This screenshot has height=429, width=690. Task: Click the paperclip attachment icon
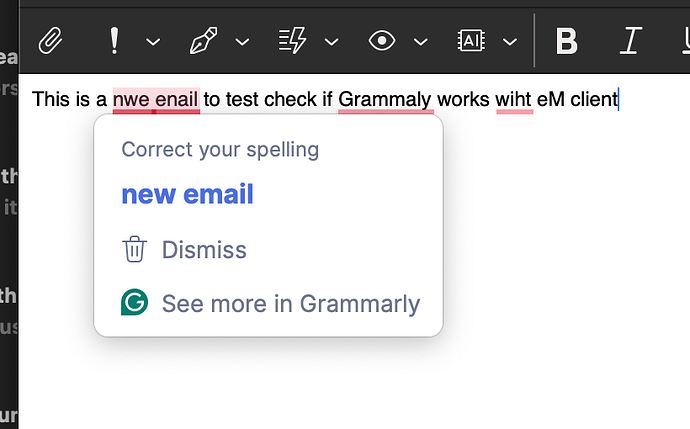pyautogui.click(x=50, y=40)
